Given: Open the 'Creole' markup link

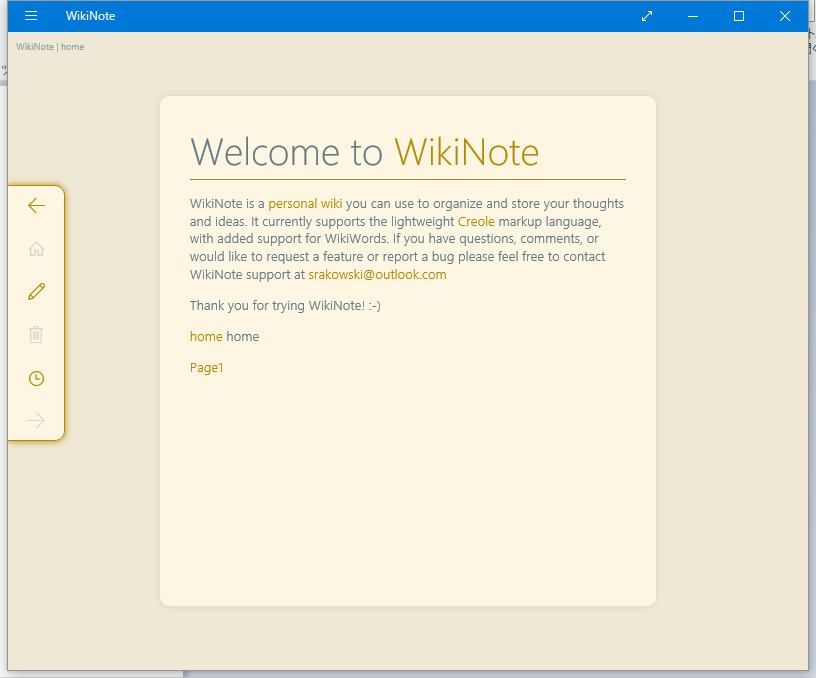Looking at the screenshot, I should (x=476, y=221).
